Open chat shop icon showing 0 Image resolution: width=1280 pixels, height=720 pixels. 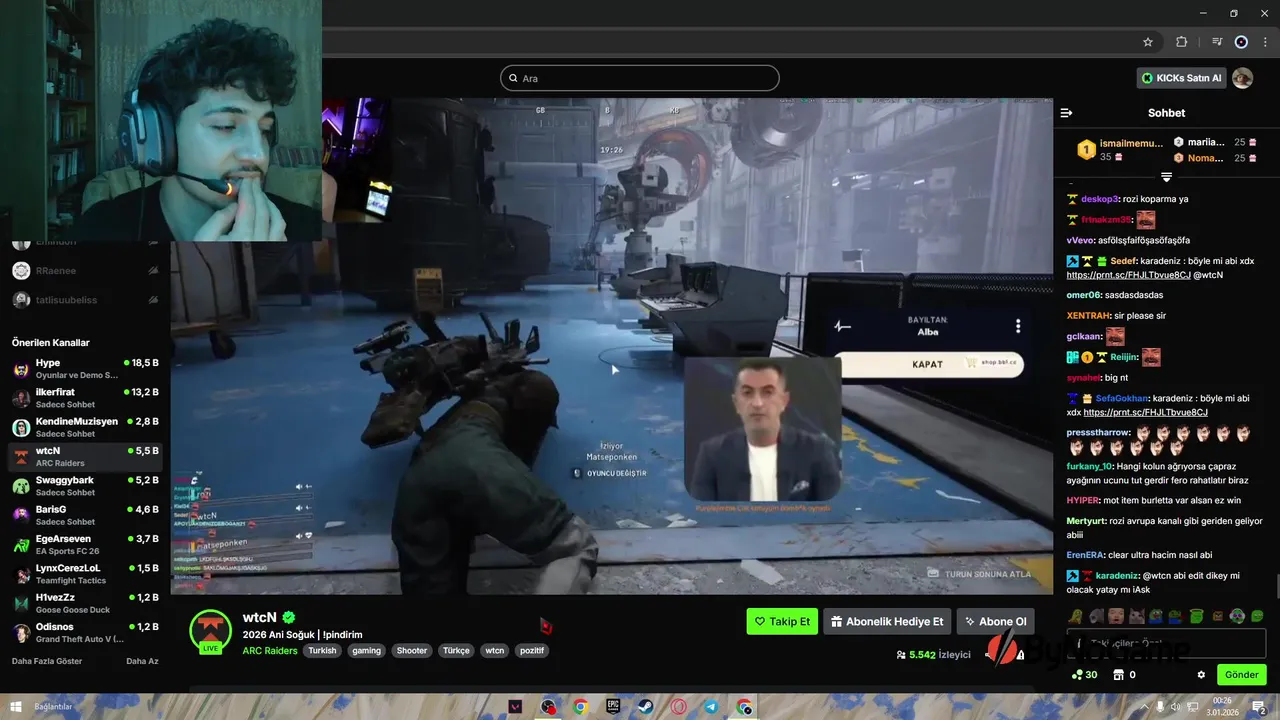click(x=1124, y=675)
